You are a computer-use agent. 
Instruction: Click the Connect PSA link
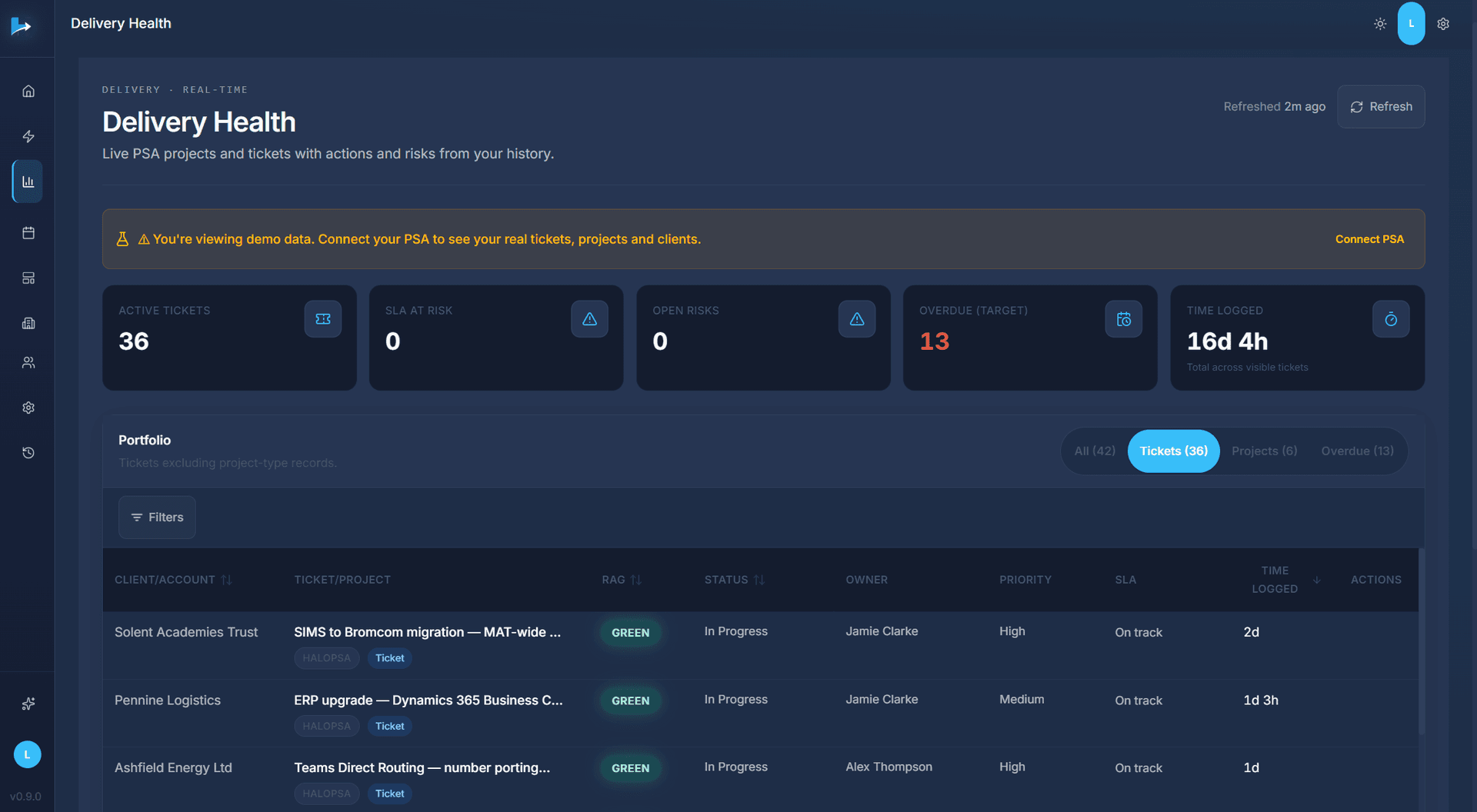(1369, 240)
